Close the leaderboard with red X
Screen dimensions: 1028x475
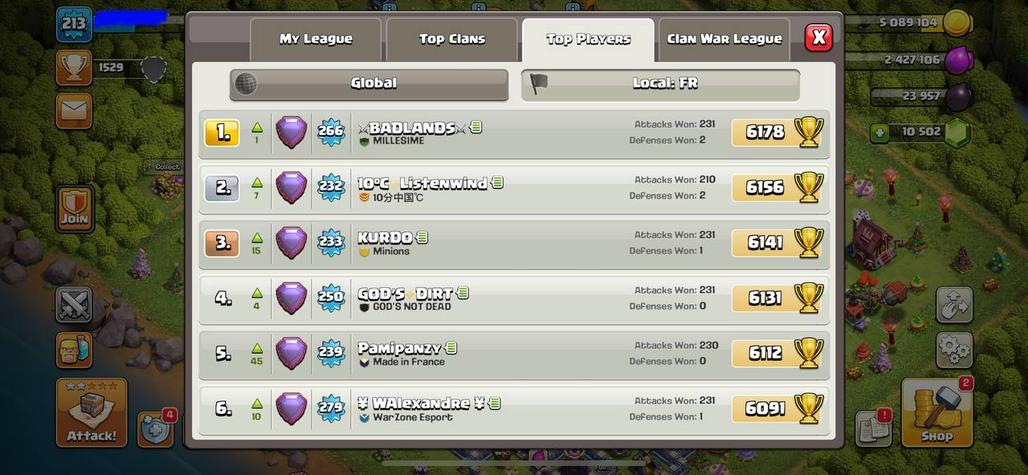tap(819, 37)
